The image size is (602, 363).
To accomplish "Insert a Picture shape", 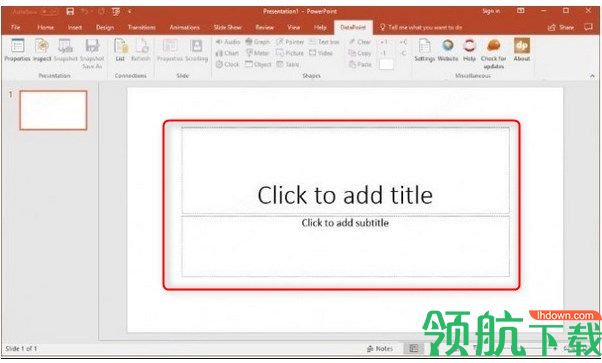I will (x=290, y=53).
